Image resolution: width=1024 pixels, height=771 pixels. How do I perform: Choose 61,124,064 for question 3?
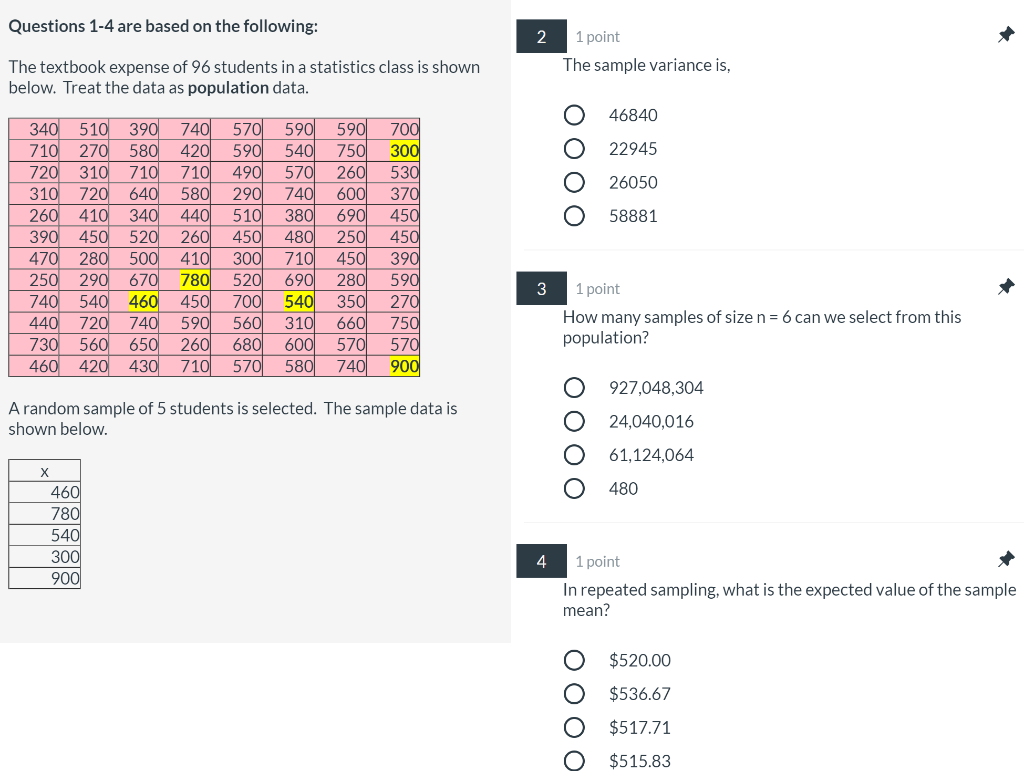(x=575, y=454)
